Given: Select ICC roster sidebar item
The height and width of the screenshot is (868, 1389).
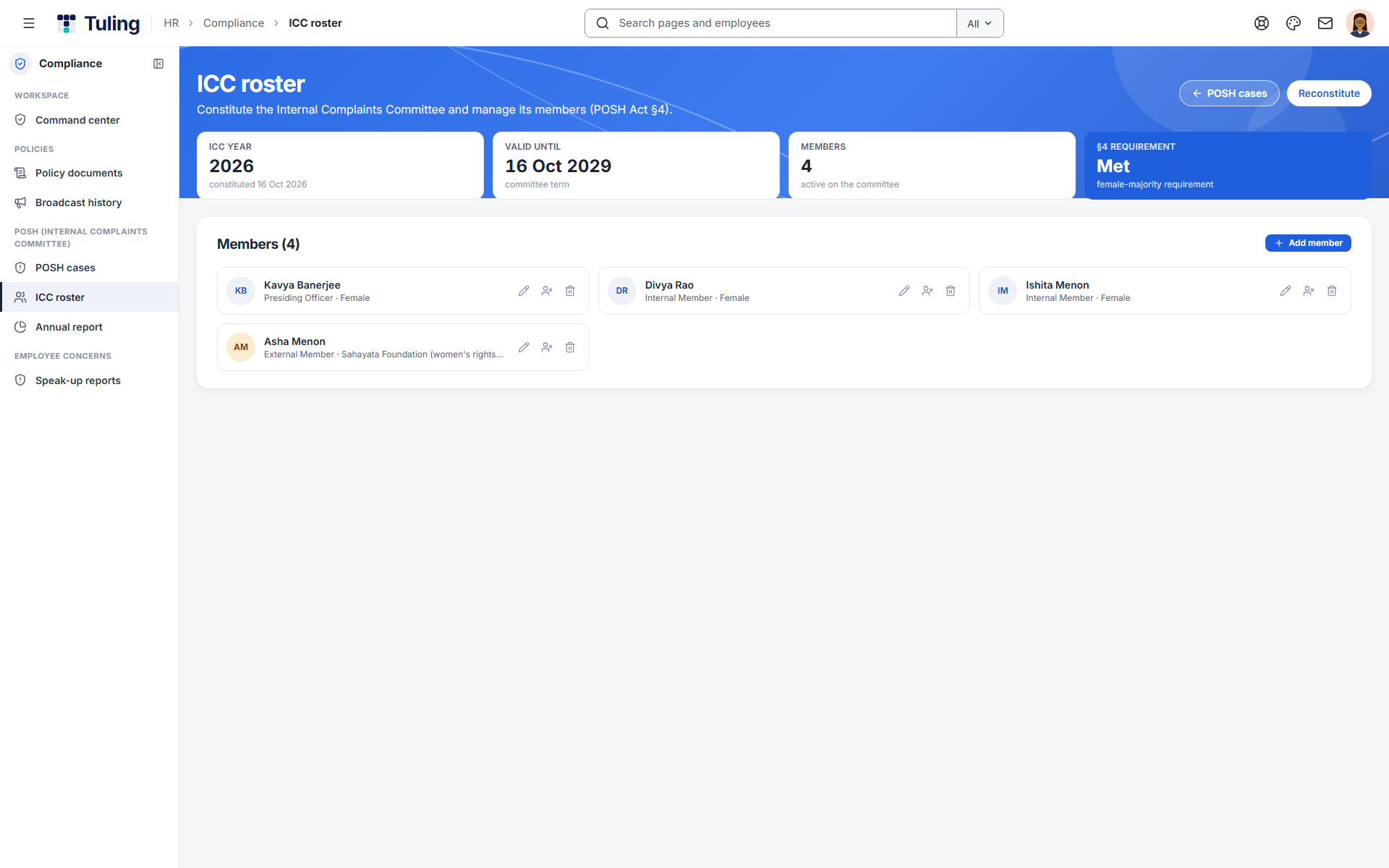Looking at the screenshot, I should point(90,297).
